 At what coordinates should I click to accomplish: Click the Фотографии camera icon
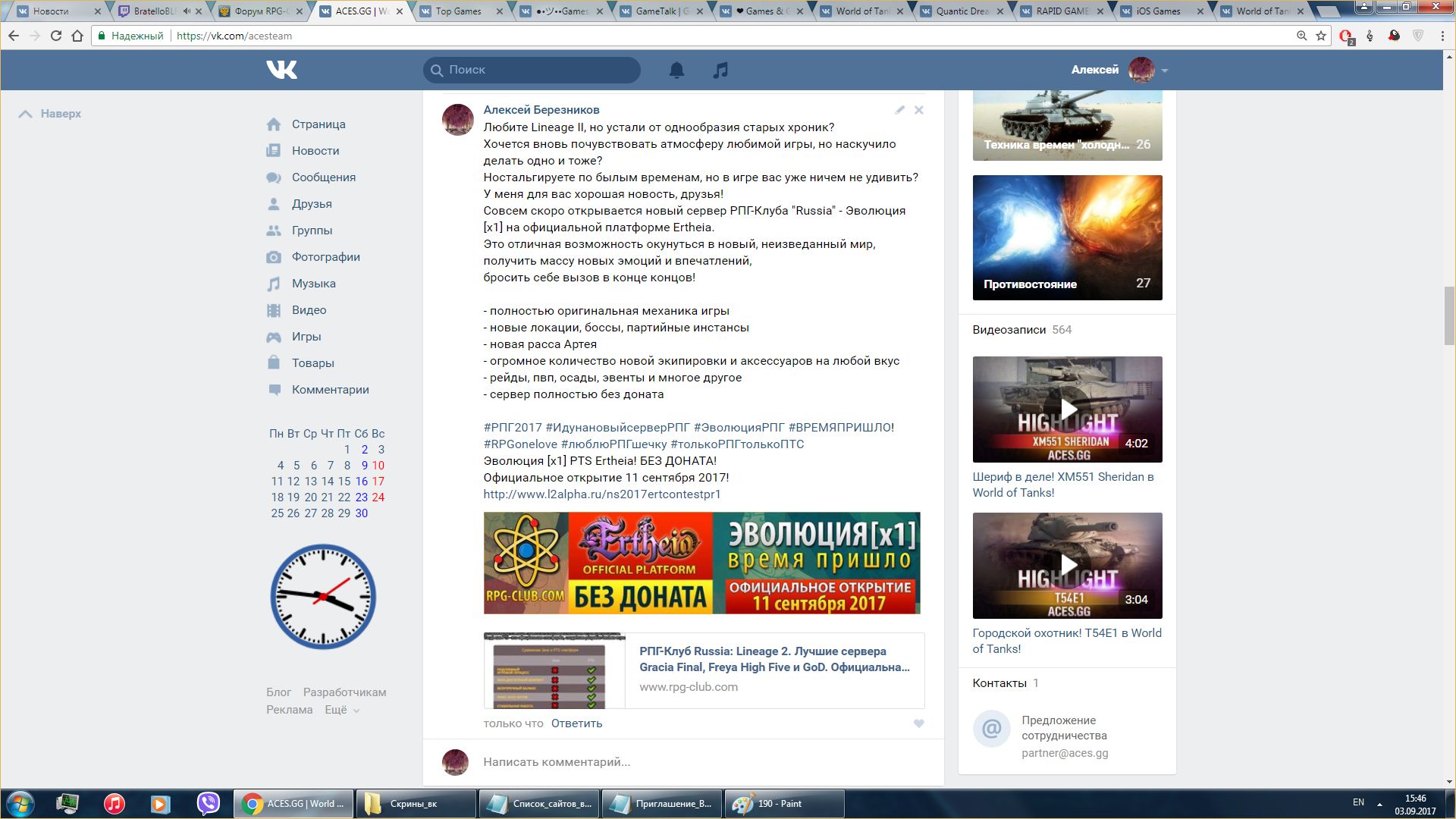click(x=274, y=257)
